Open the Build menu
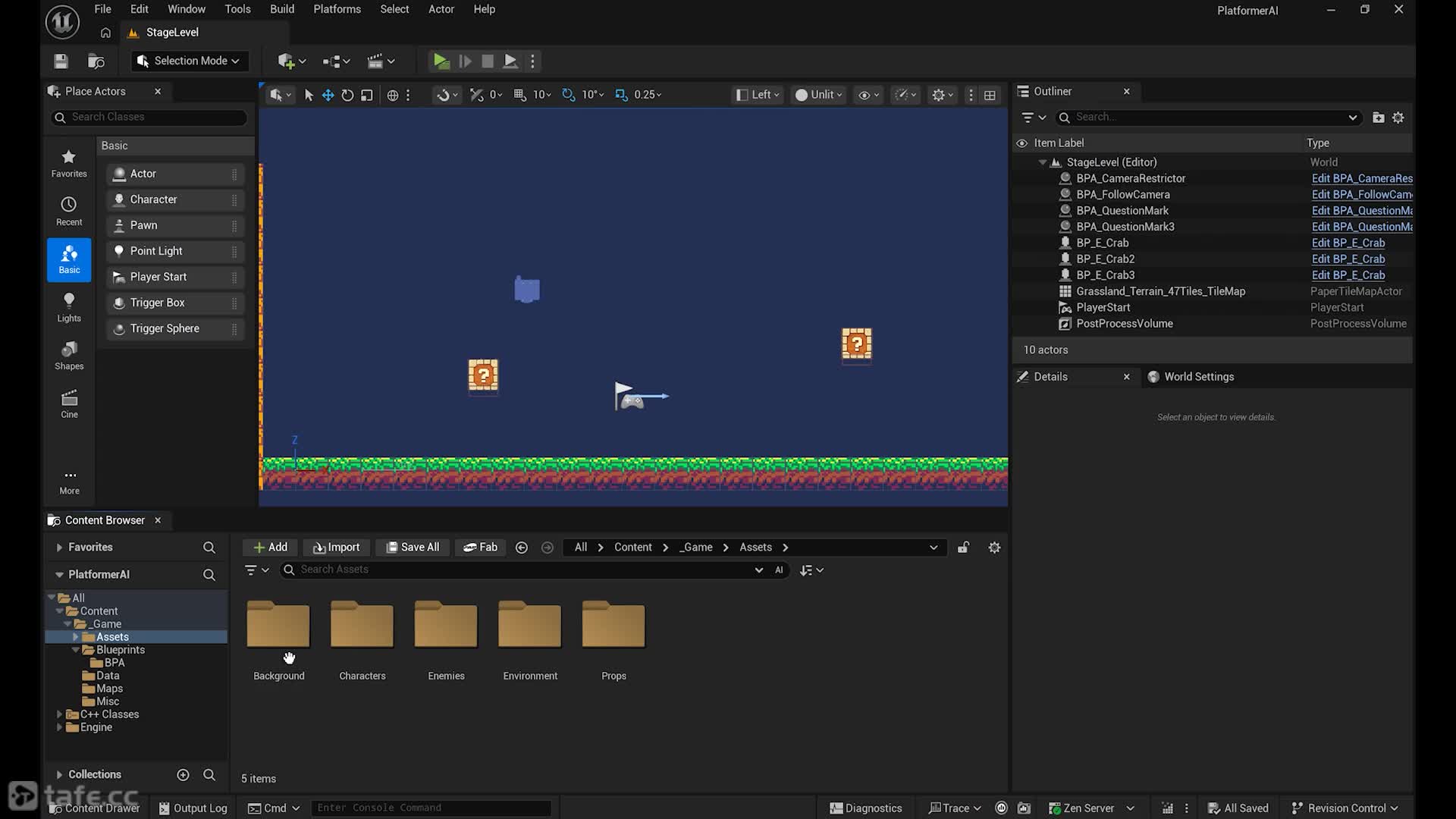Image resolution: width=1456 pixels, height=819 pixels. (282, 9)
